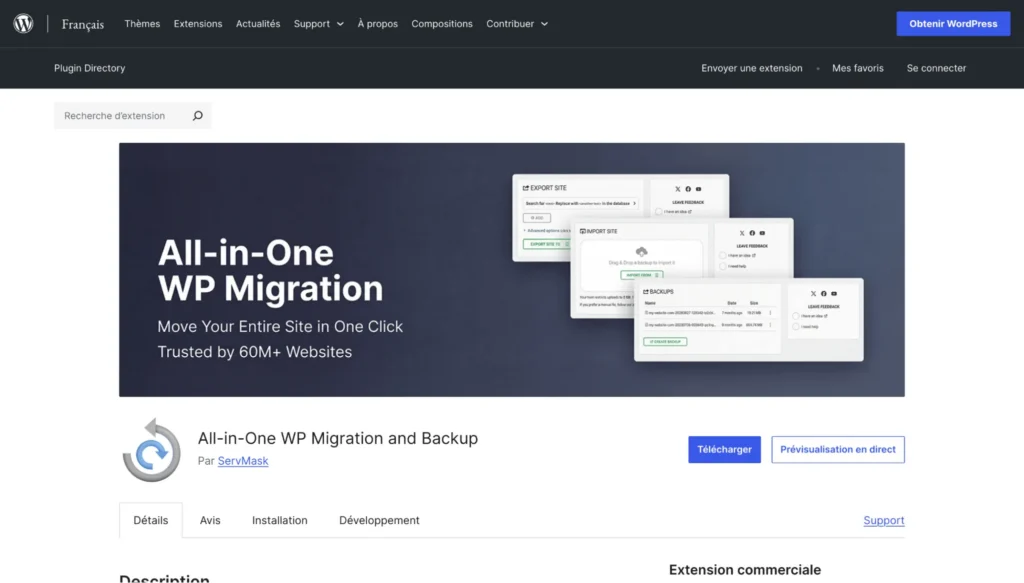Click the WordPress logo icon
The width and height of the screenshot is (1024, 583).
24,24
